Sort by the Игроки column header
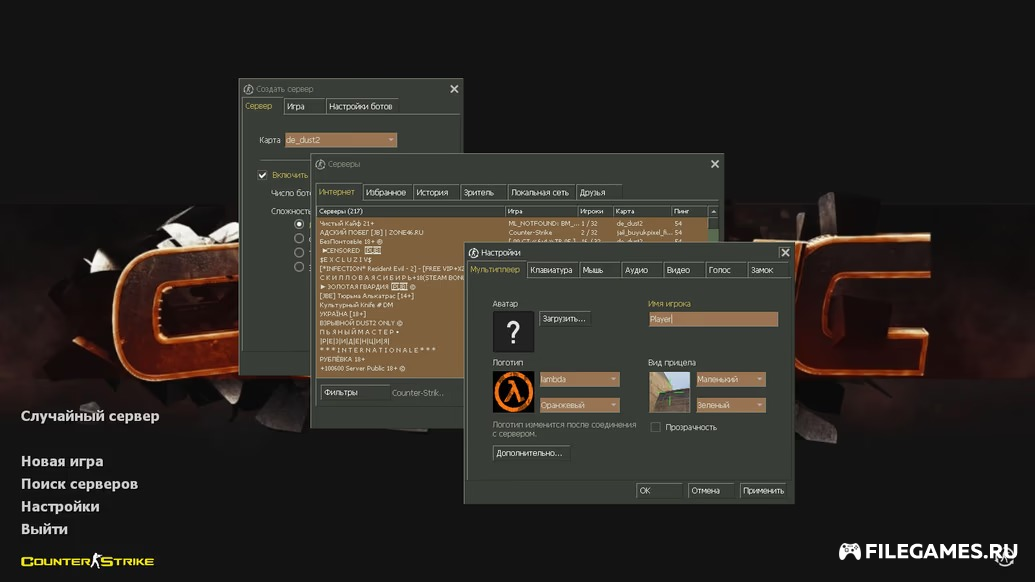This screenshot has height=582, width=1035. [595, 211]
